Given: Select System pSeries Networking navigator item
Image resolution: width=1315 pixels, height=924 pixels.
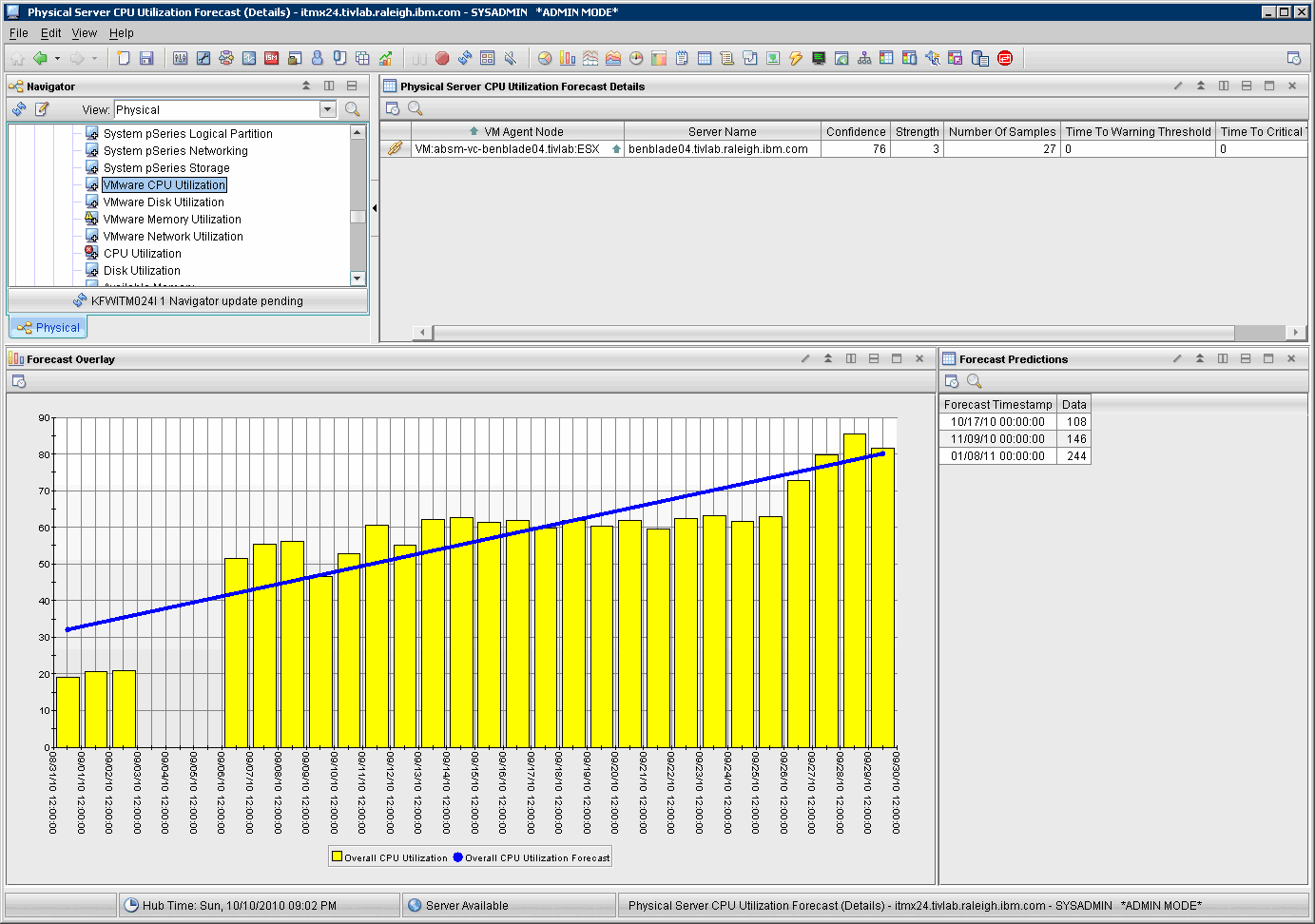Looking at the screenshot, I should point(175,151).
